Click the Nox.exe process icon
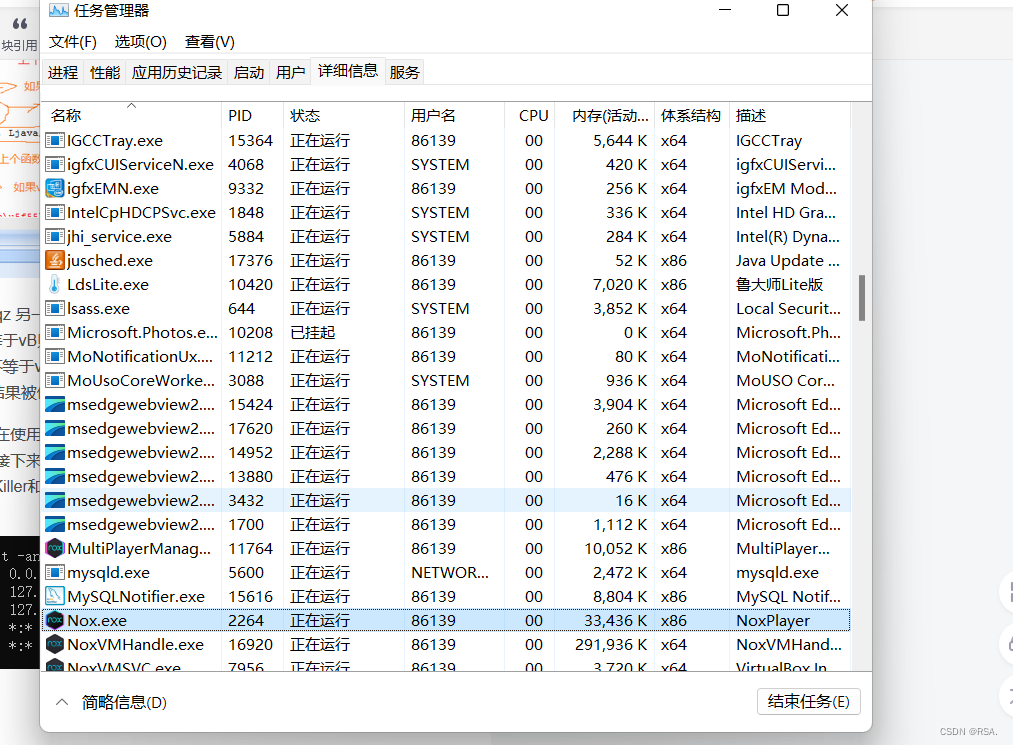The image size is (1013, 745). (55, 620)
